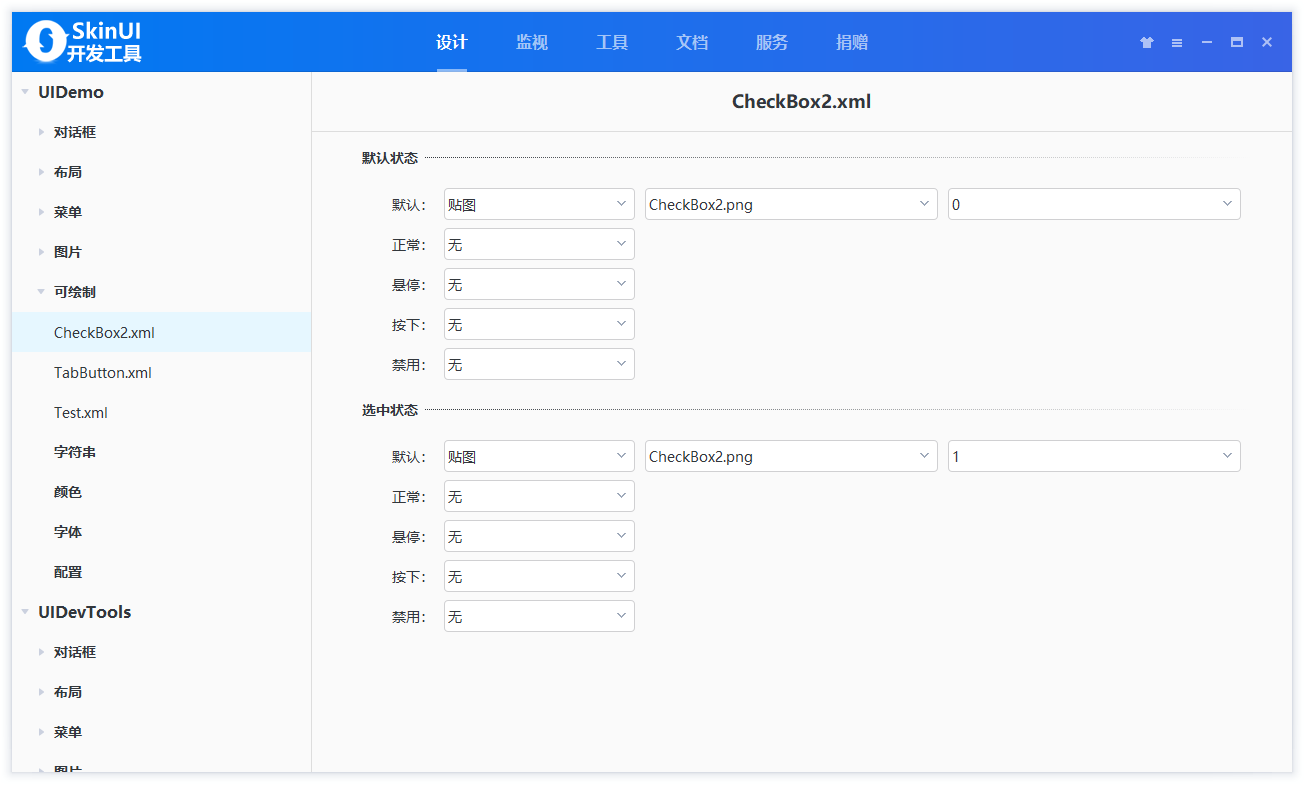Select the 字体 tree item

pyautogui.click(x=162, y=532)
